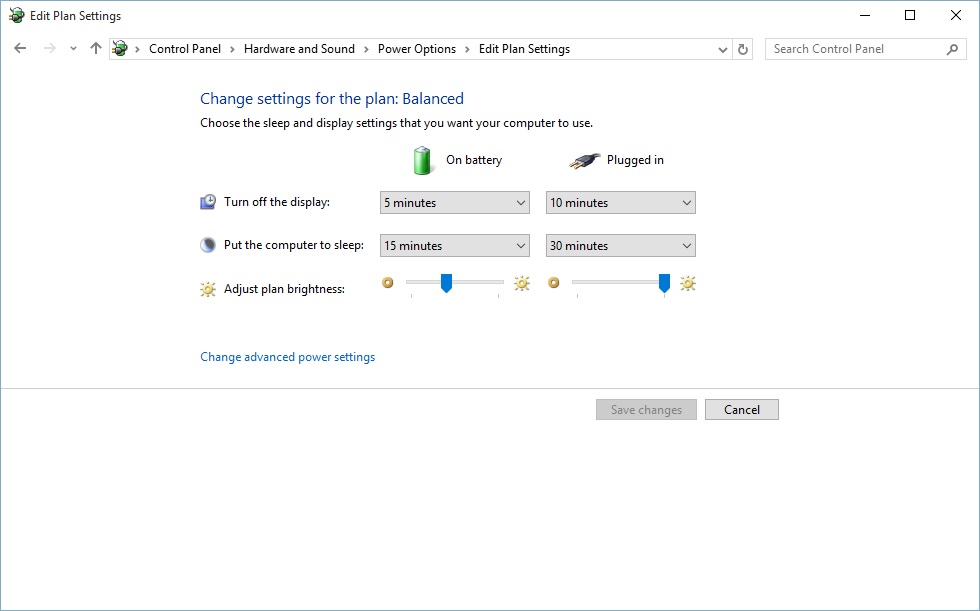The height and width of the screenshot is (611, 980).
Task: Maximize the Edit Plan Settings window
Action: click(x=910, y=16)
